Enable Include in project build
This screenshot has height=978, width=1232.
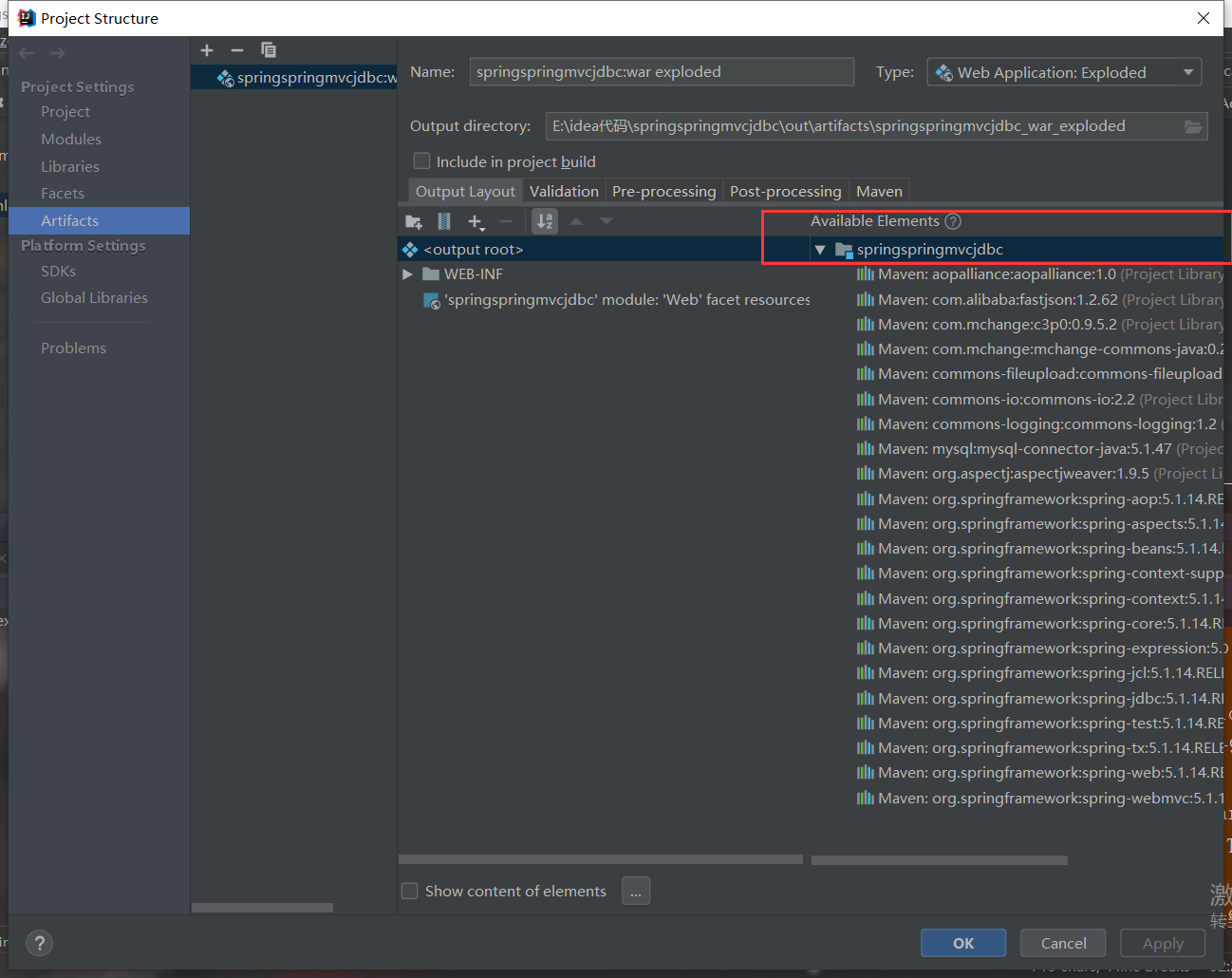click(421, 160)
